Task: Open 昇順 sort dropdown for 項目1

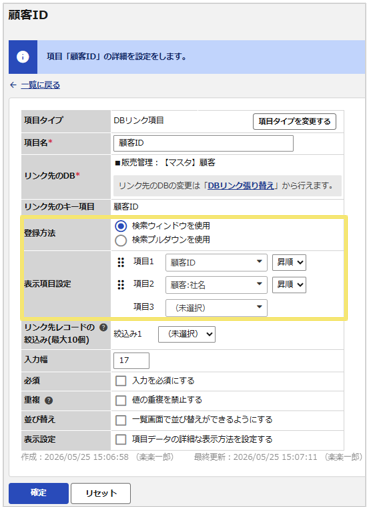Action: (289, 262)
